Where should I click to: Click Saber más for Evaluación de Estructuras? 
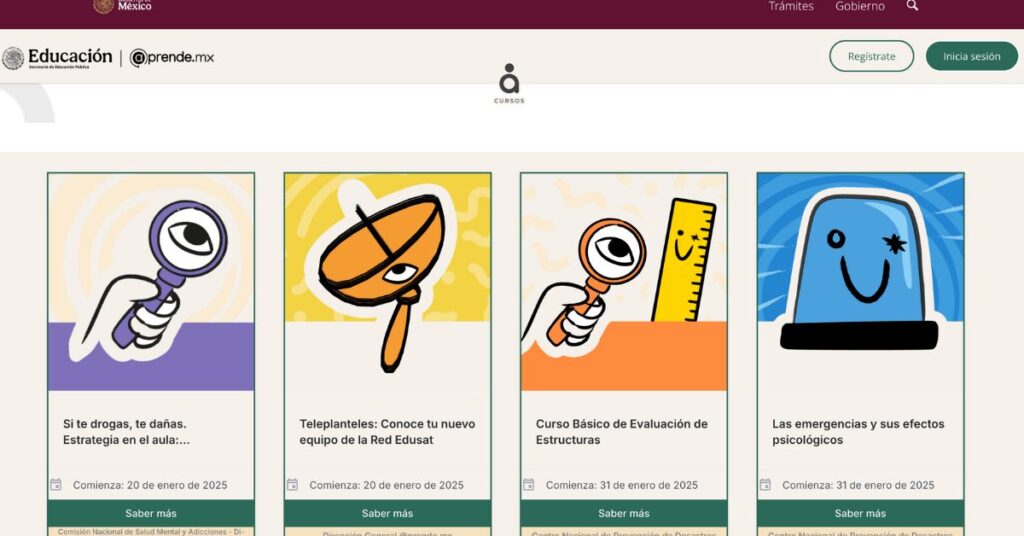pyautogui.click(x=624, y=513)
